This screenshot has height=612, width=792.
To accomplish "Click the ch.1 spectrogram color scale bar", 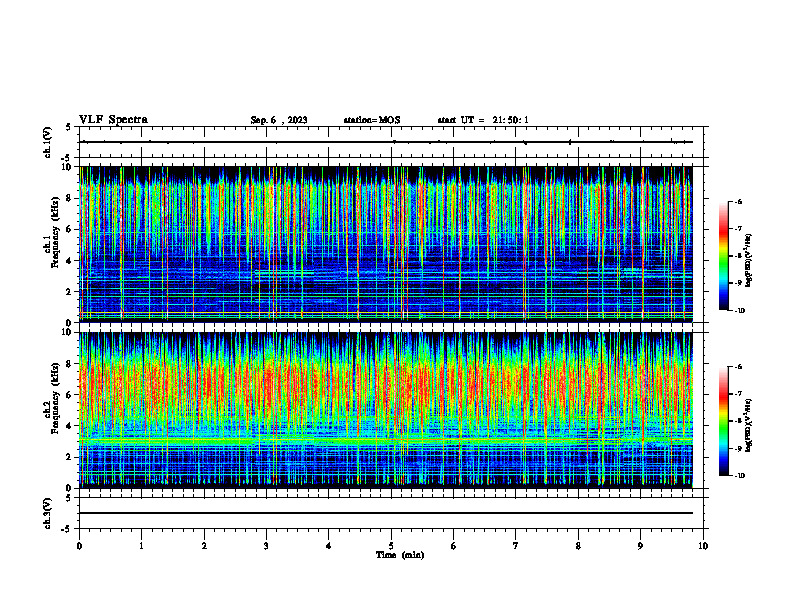I will click(724, 256).
